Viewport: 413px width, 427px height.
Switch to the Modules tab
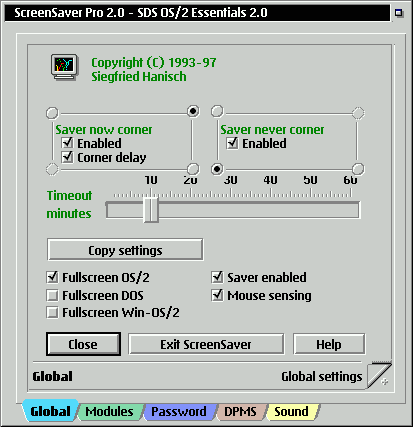coord(110,411)
